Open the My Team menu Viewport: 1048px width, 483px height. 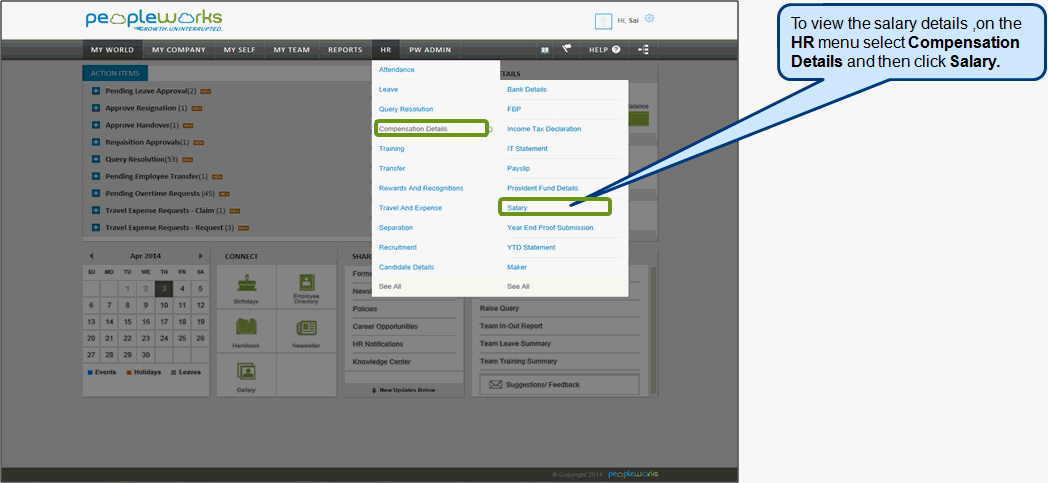point(291,49)
